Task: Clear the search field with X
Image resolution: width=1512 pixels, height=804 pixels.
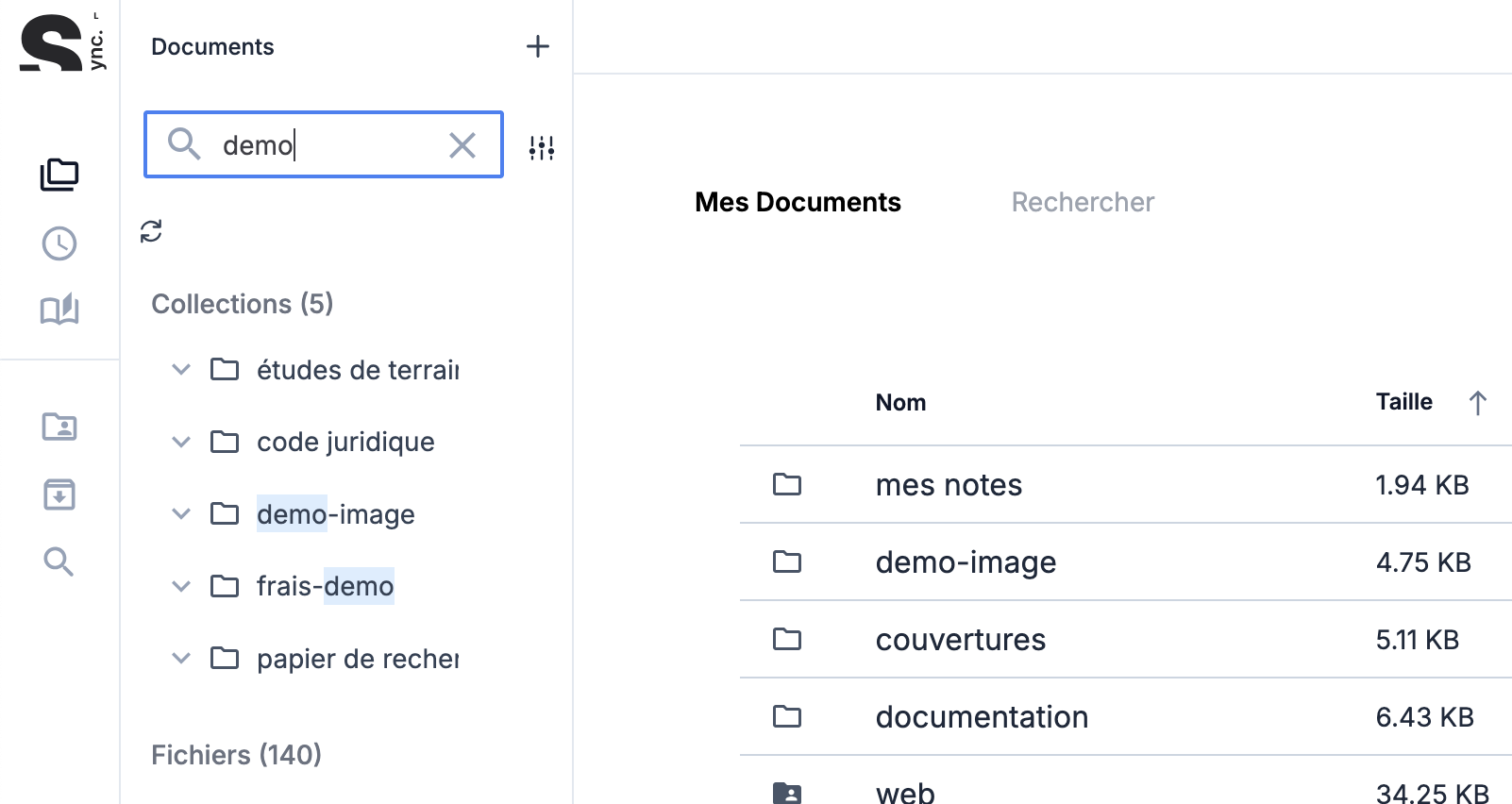Action: coord(462,145)
